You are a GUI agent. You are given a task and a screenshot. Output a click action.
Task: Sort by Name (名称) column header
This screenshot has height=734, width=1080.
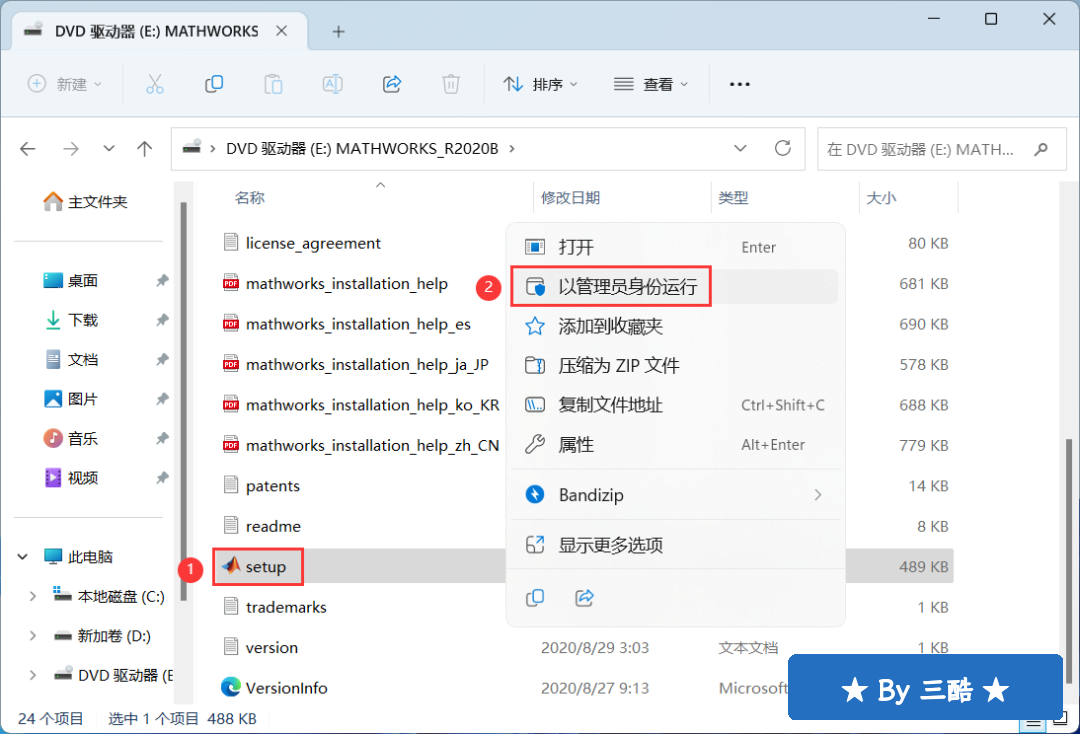tap(249, 198)
